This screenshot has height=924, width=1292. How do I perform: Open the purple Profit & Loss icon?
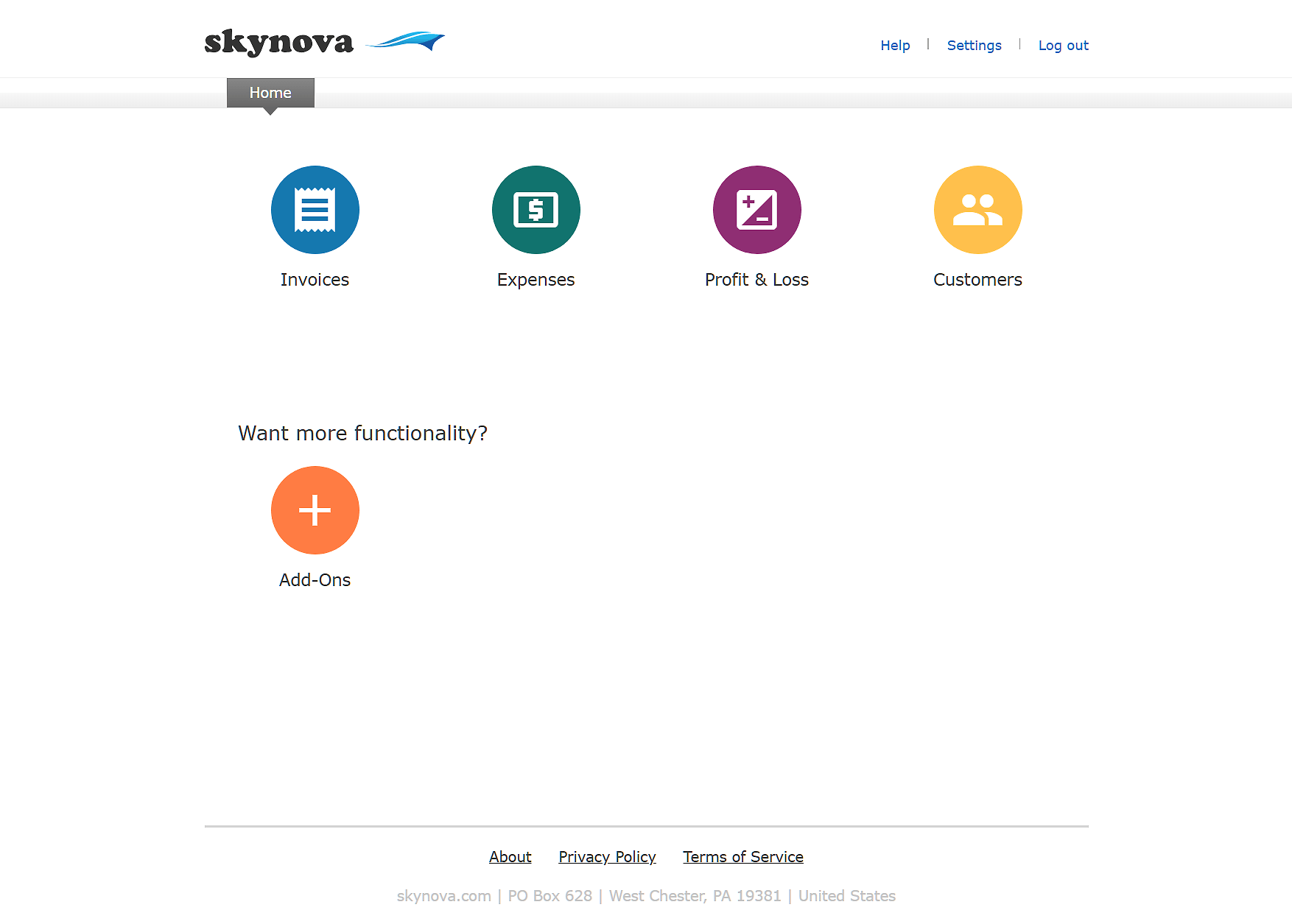[x=757, y=210]
